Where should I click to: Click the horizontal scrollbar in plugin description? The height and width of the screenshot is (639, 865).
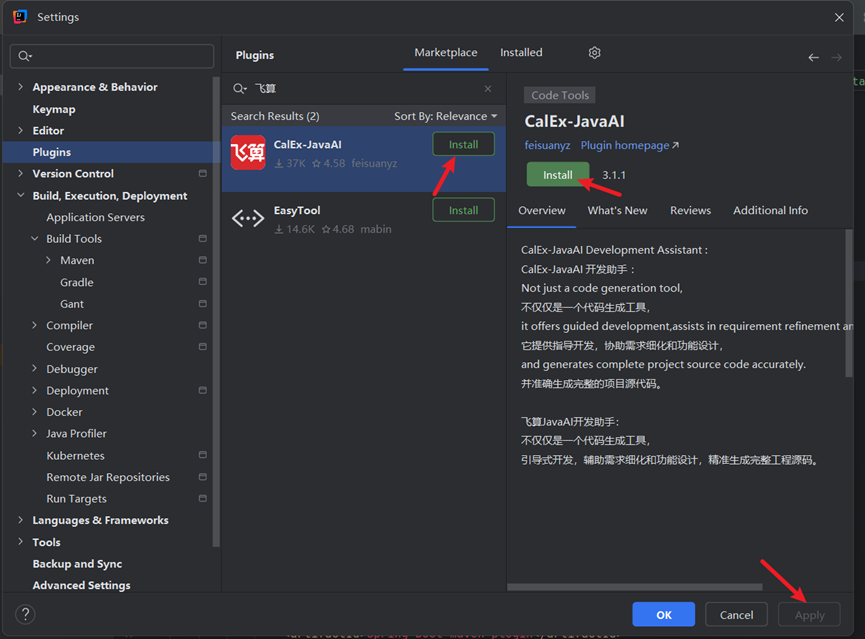(634, 587)
